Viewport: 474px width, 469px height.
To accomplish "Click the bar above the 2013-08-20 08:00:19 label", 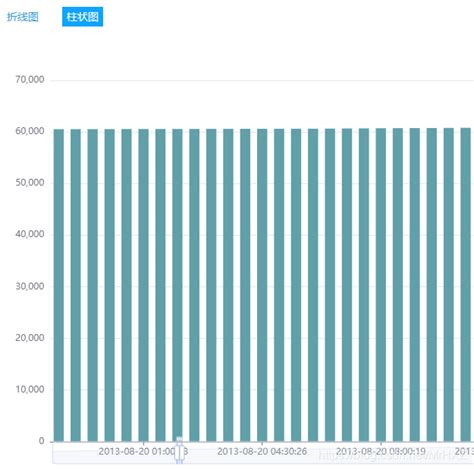I will click(x=381, y=285).
